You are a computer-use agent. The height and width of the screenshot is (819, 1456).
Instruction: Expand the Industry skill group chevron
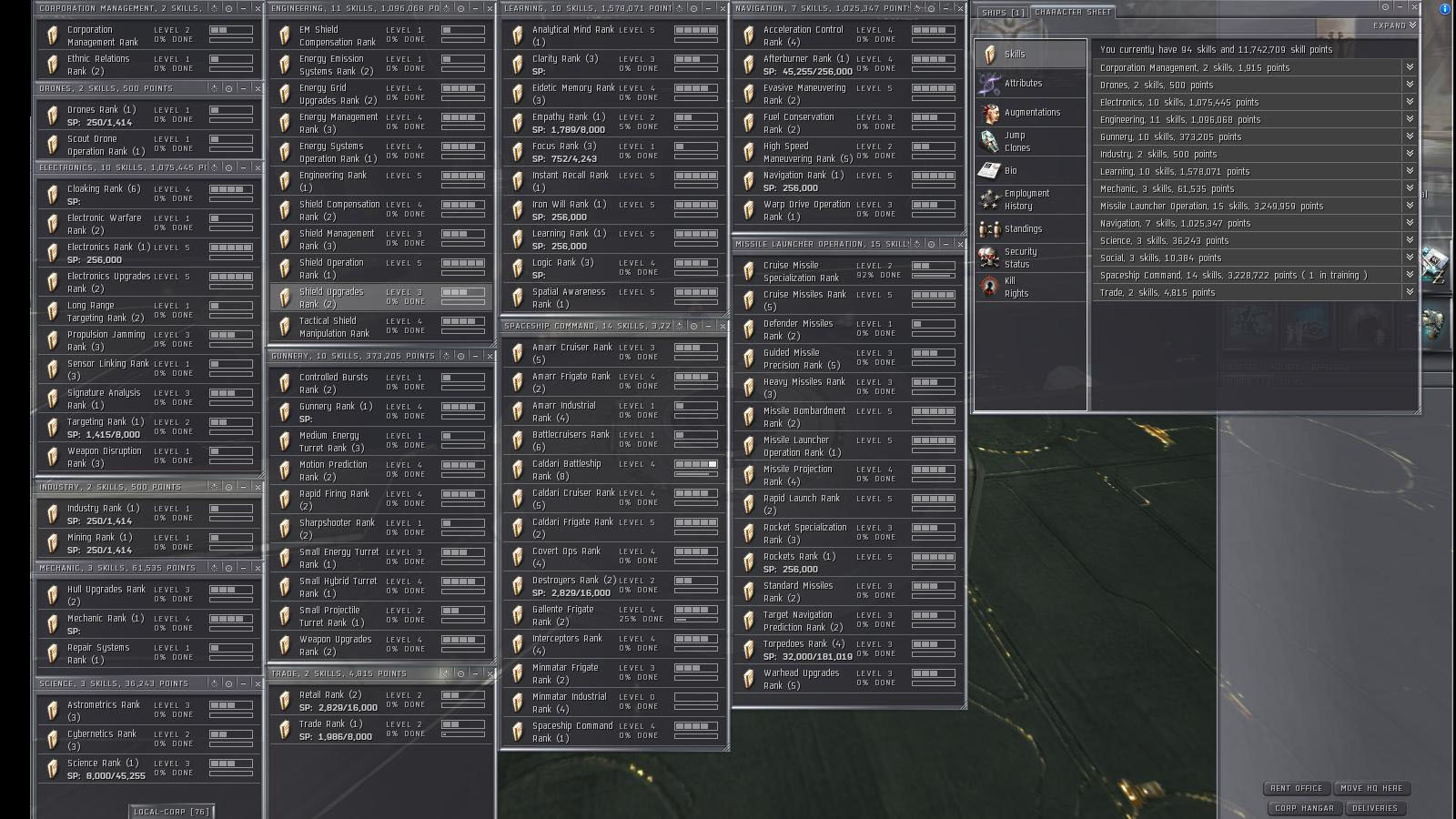tap(1410, 154)
